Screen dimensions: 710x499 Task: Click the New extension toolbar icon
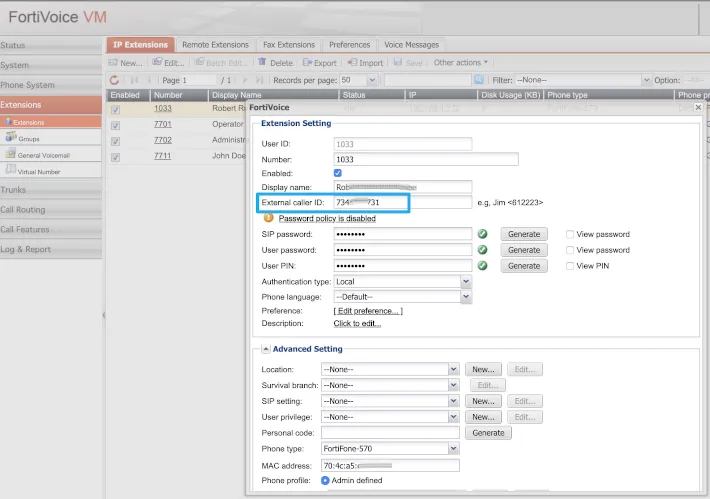[113, 62]
